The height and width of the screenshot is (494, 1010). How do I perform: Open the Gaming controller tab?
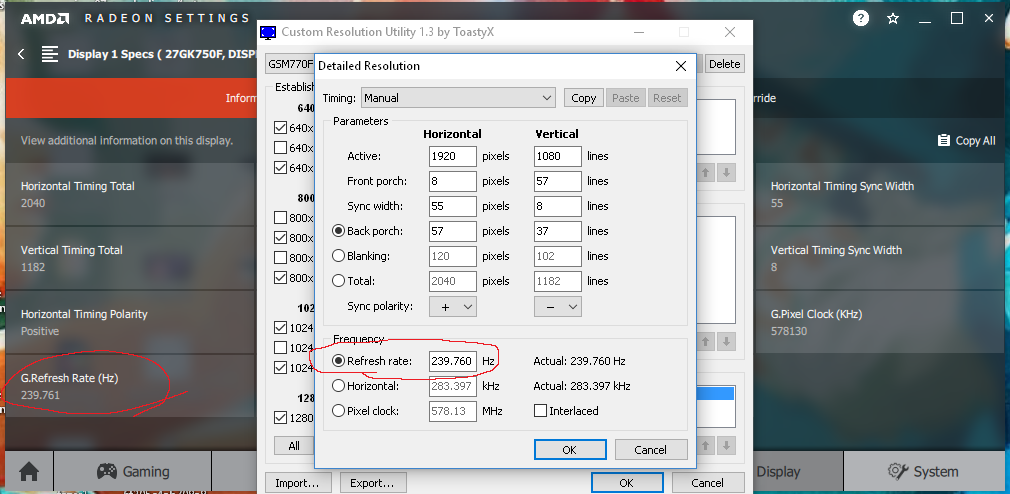point(132,471)
